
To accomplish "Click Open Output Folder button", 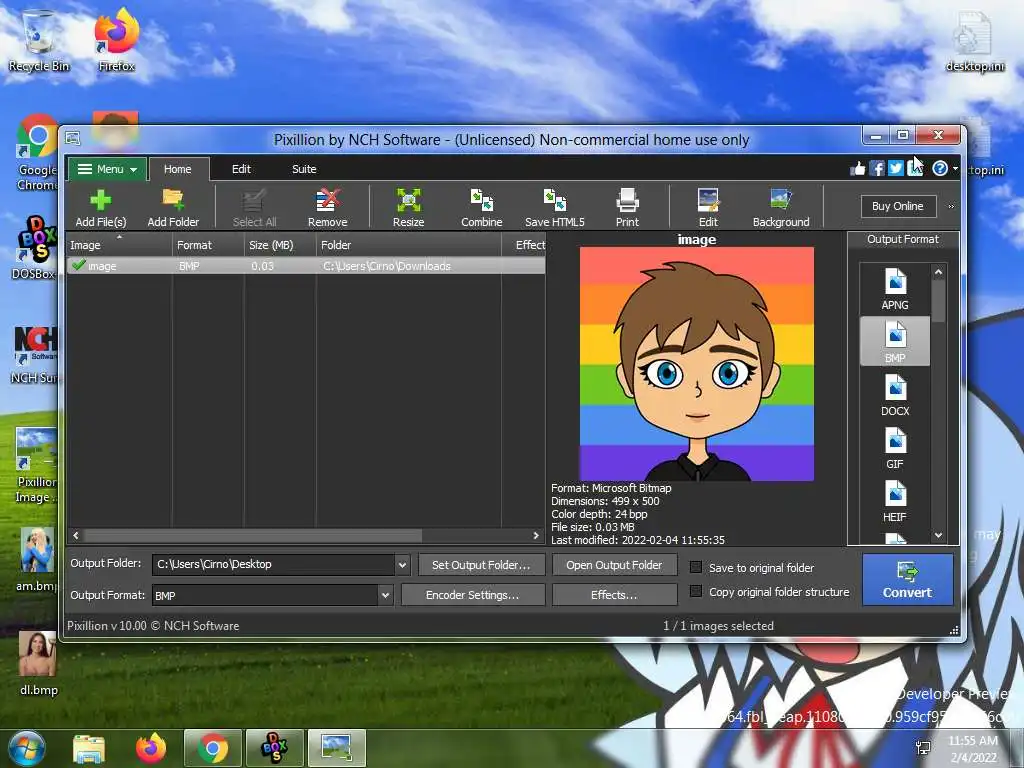I will (x=614, y=565).
